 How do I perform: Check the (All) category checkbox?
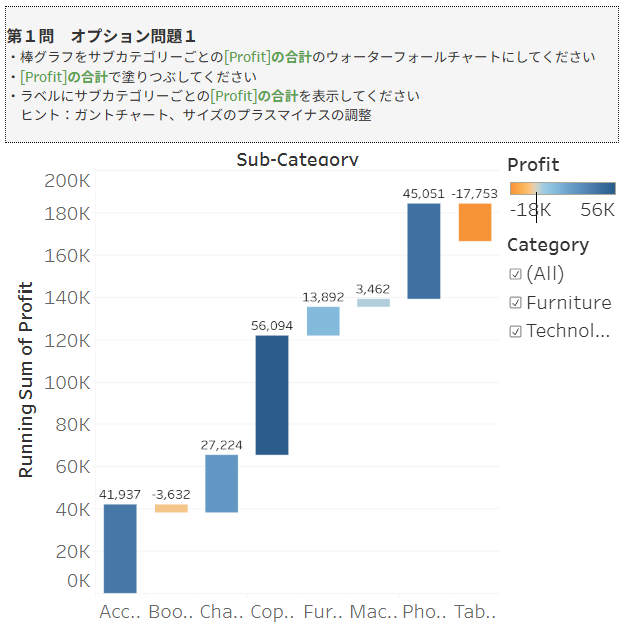pyautogui.click(x=515, y=274)
